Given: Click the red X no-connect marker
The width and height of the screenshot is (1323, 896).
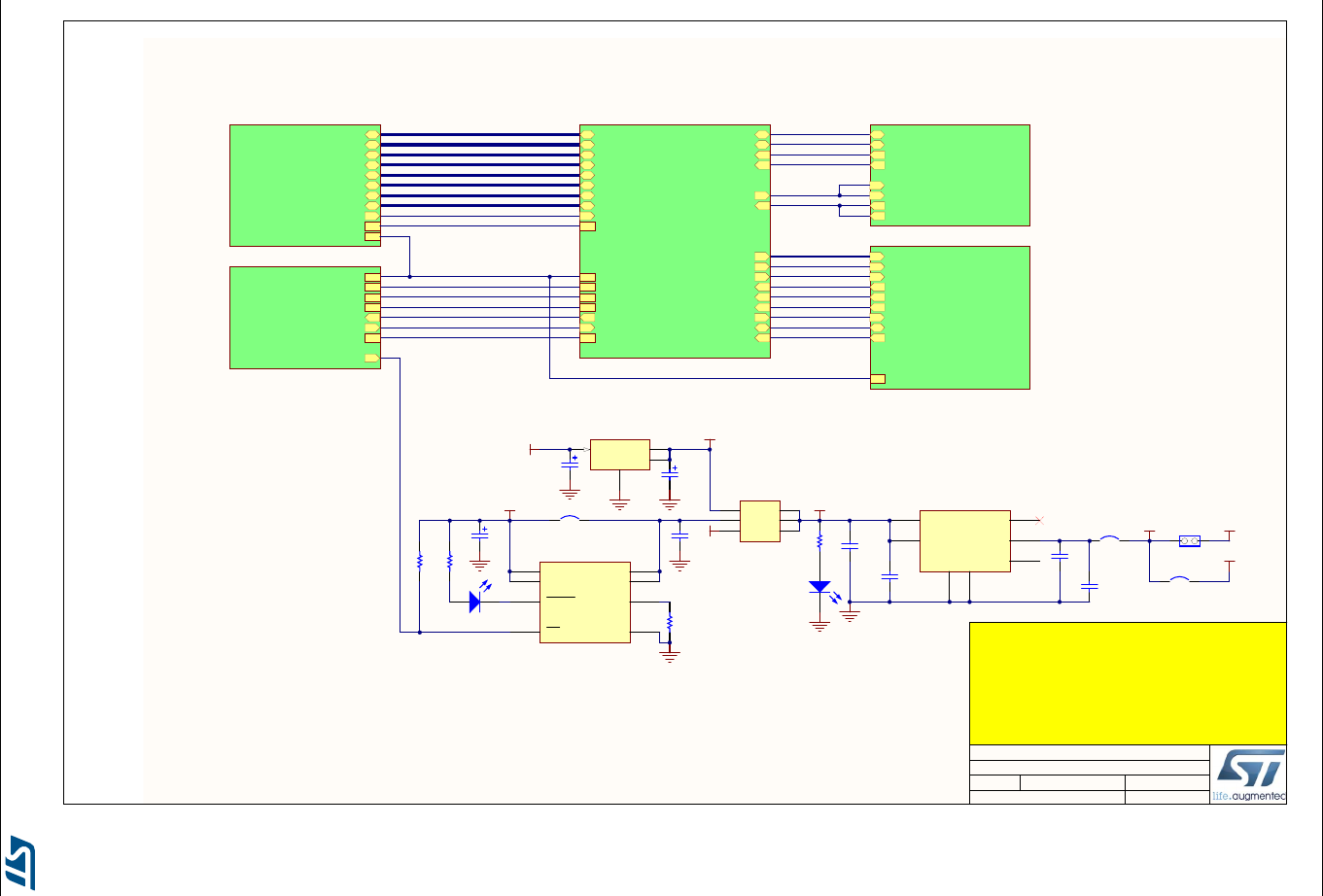Looking at the screenshot, I should tap(1039, 519).
